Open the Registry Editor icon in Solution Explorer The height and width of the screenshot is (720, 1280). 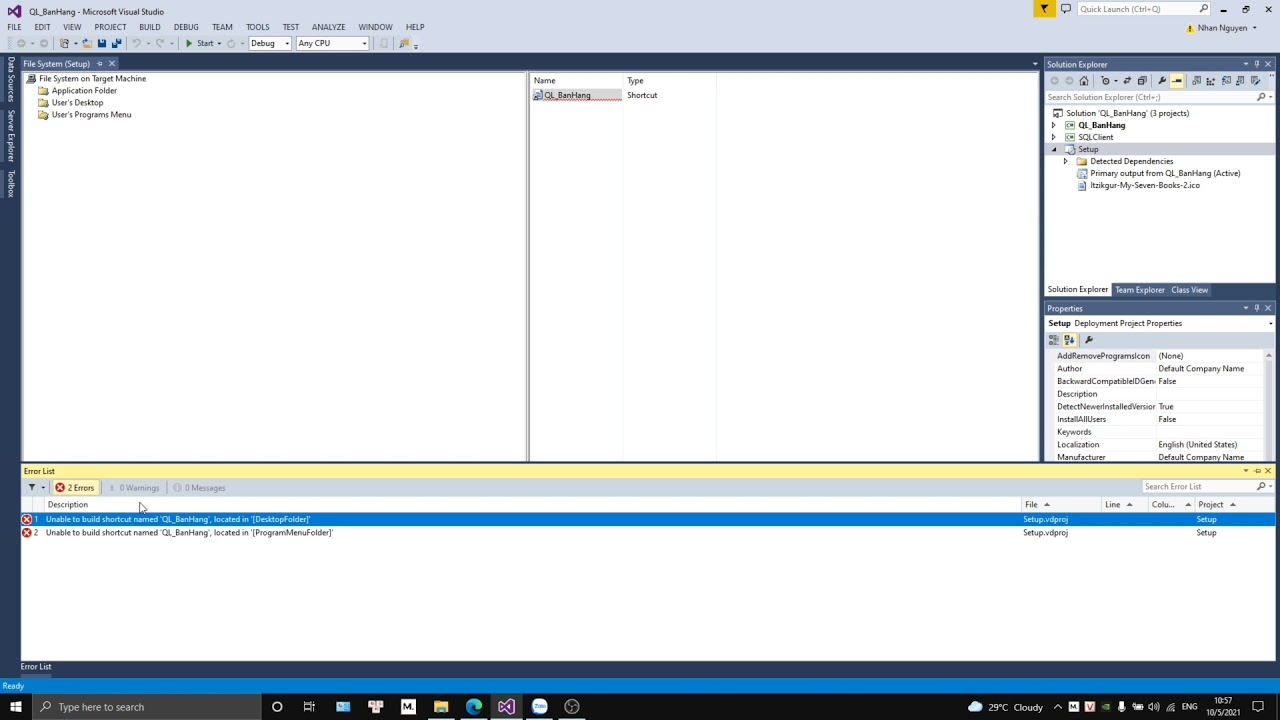pos(1211,81)
